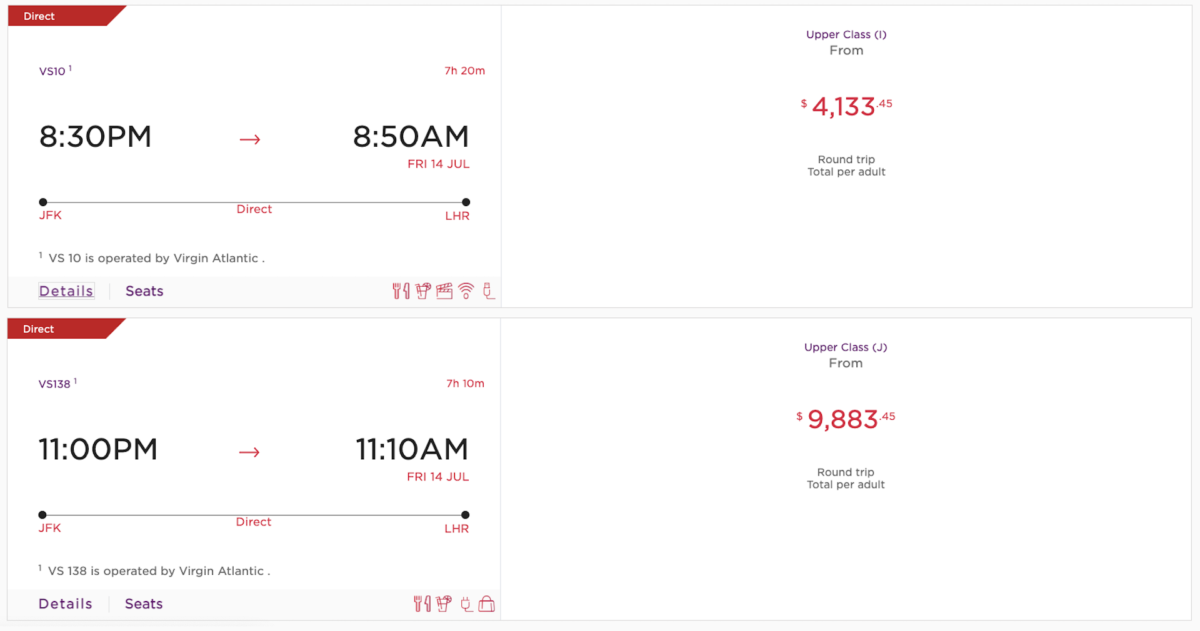Click the drinks icon for flight VS10

point(421,290)
